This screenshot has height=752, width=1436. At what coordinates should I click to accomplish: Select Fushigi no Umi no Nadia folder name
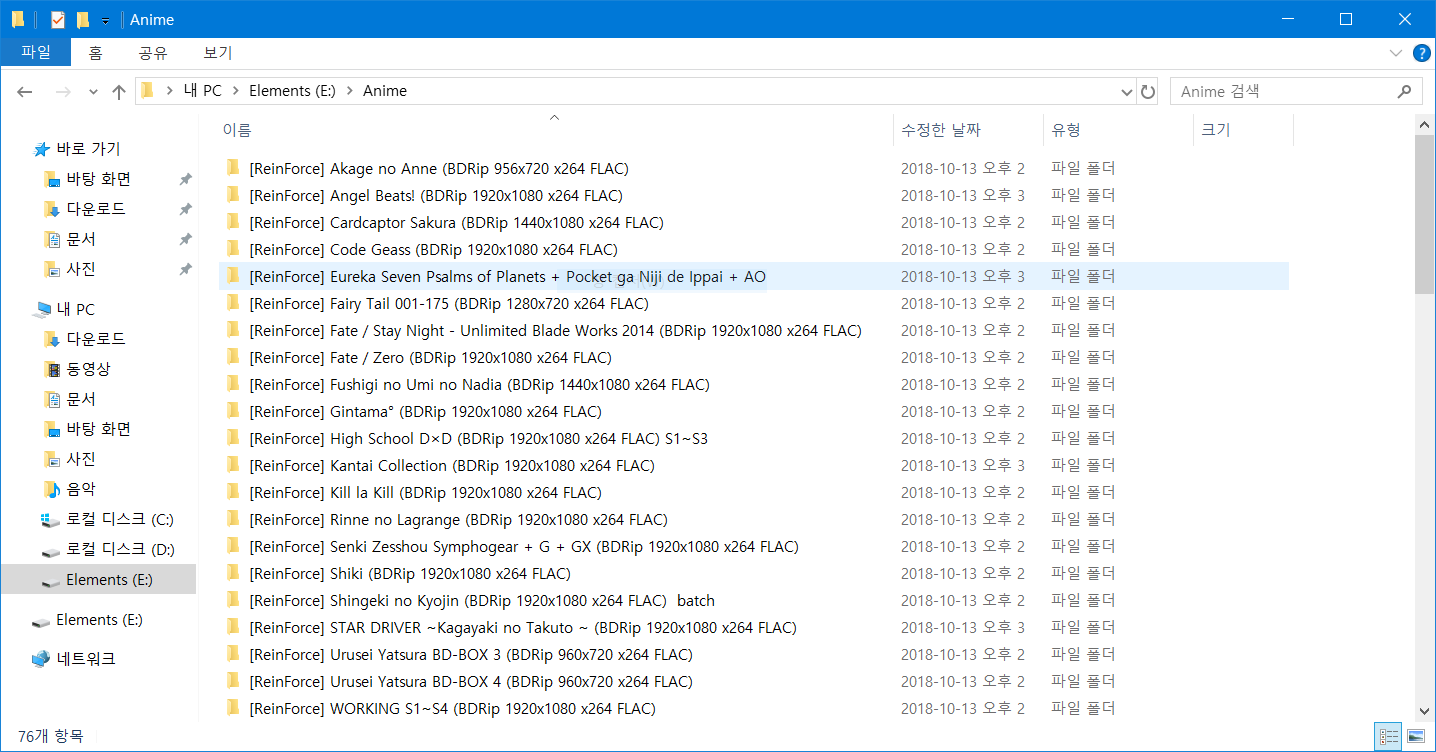479,384
